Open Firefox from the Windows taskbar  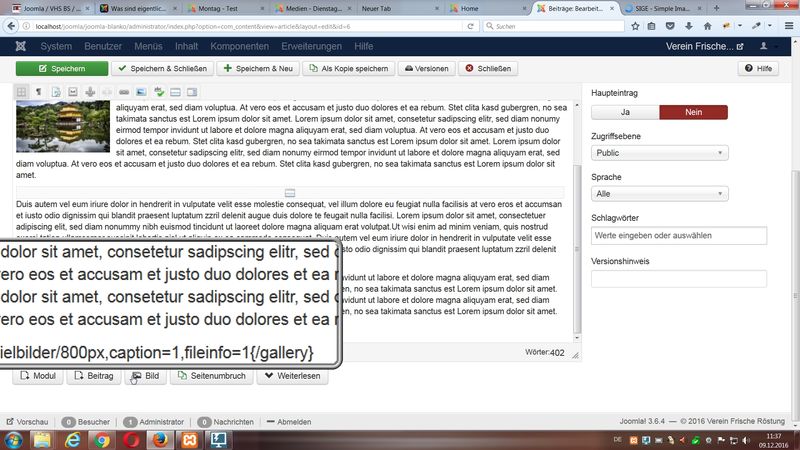point(160,440)
